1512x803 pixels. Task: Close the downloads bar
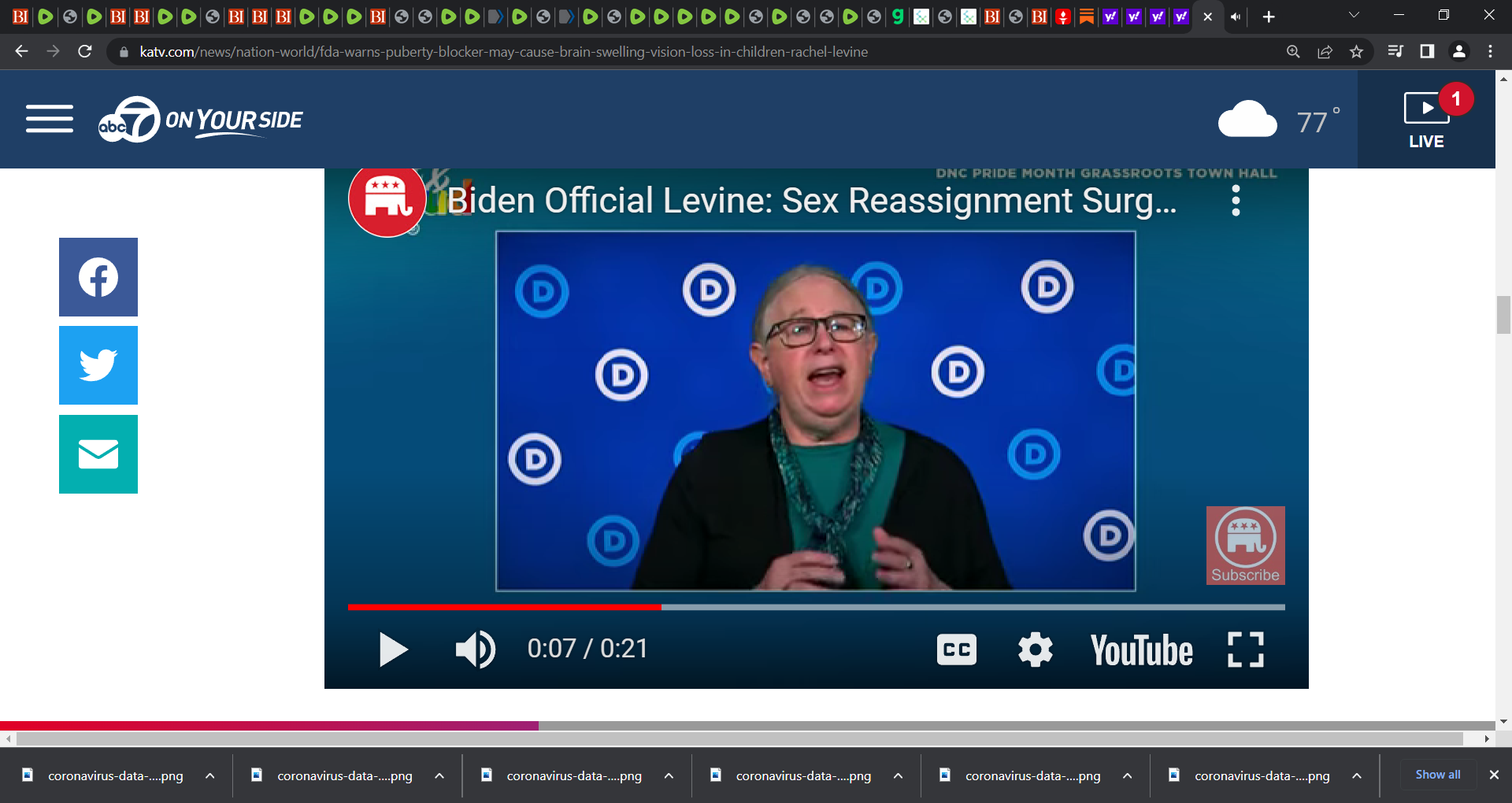click(1493, 775)
